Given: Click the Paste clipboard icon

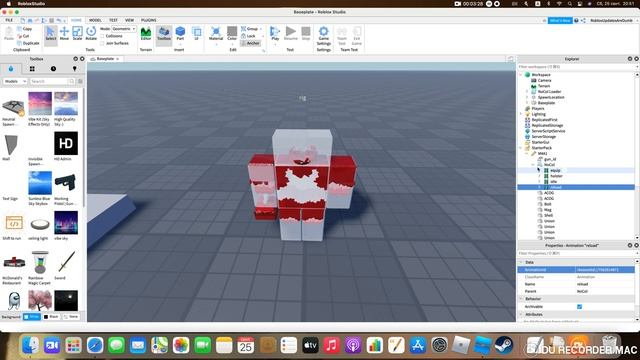Looking at the screenshot, I should [9, 33].
